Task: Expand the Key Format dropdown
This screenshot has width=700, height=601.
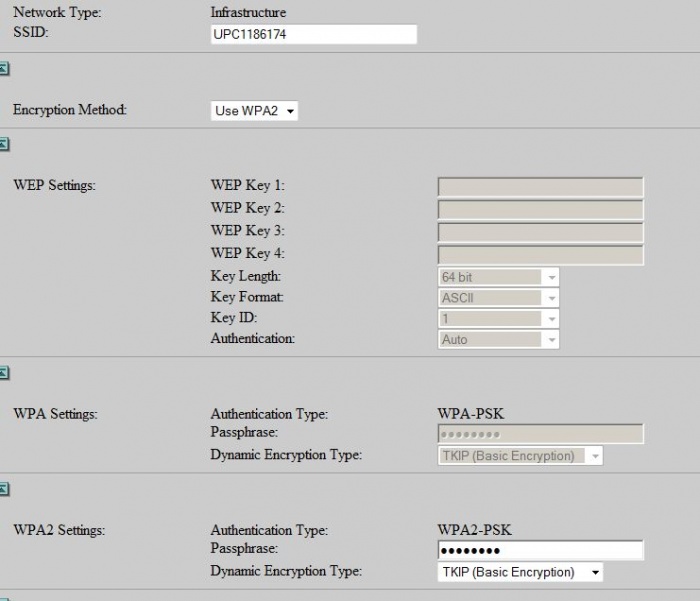Action: coord(498,298)
